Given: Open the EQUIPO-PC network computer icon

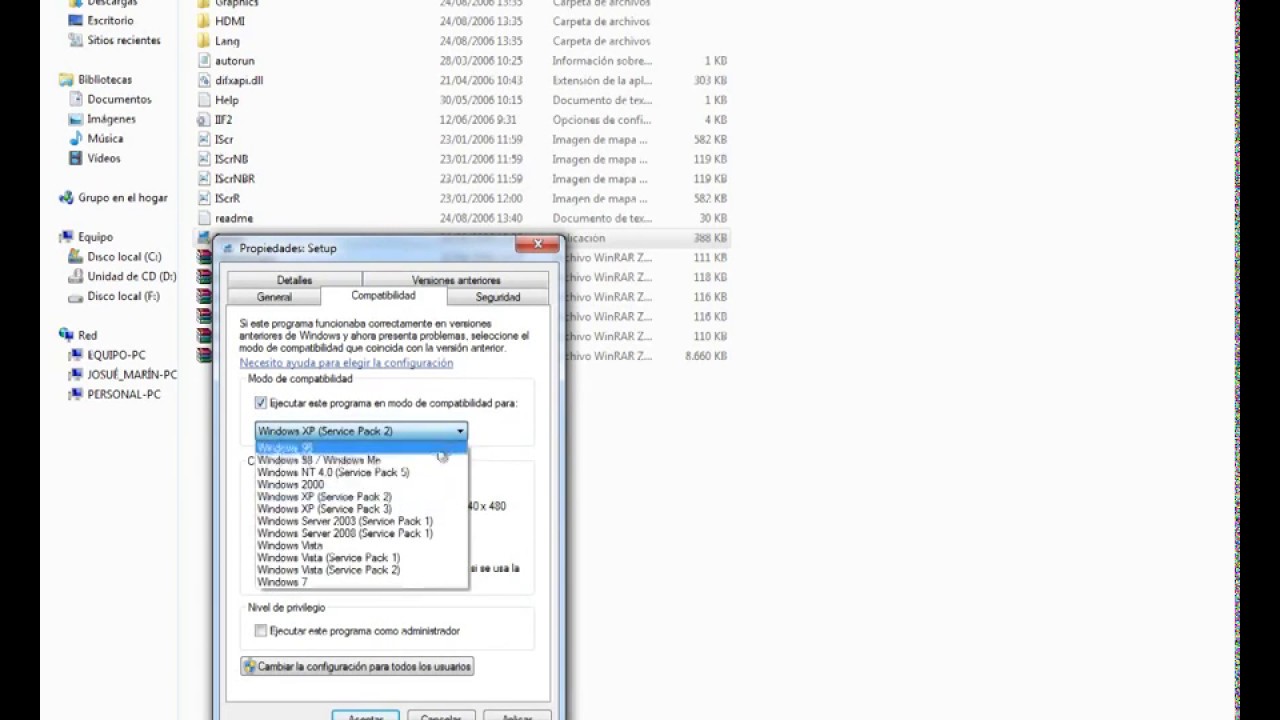Looking at the screenshot, I should click(76, 355).
